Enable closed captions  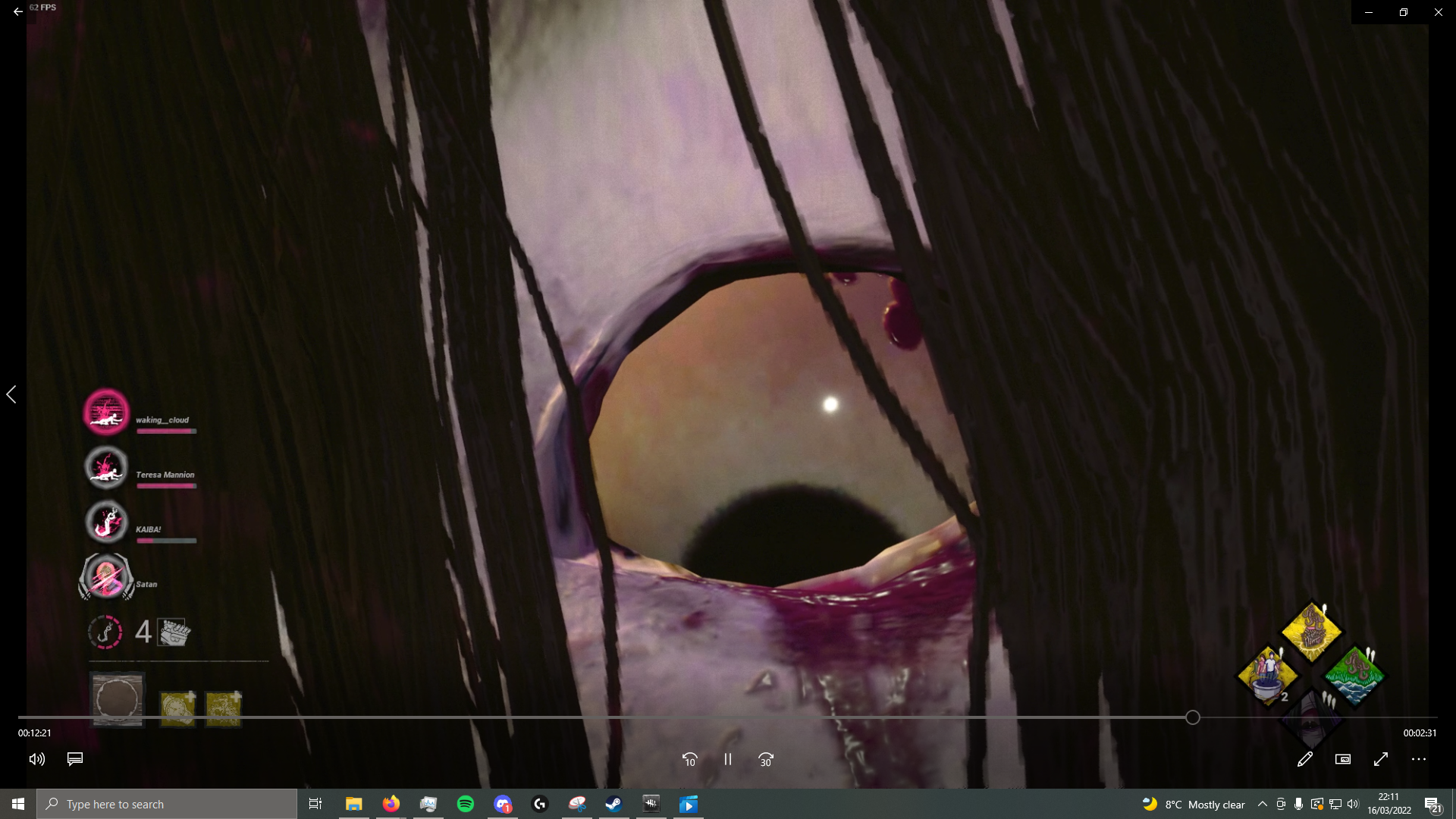click(74, 759)
